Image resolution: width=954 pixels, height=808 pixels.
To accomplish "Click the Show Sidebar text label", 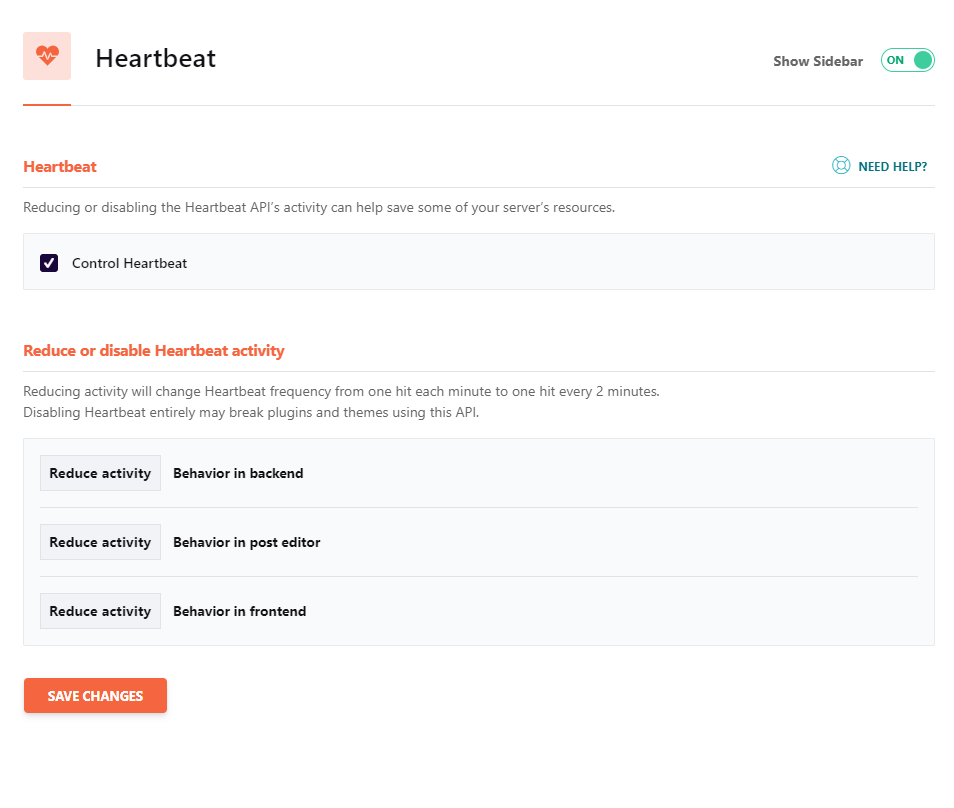I will click(x=817, y=60).
